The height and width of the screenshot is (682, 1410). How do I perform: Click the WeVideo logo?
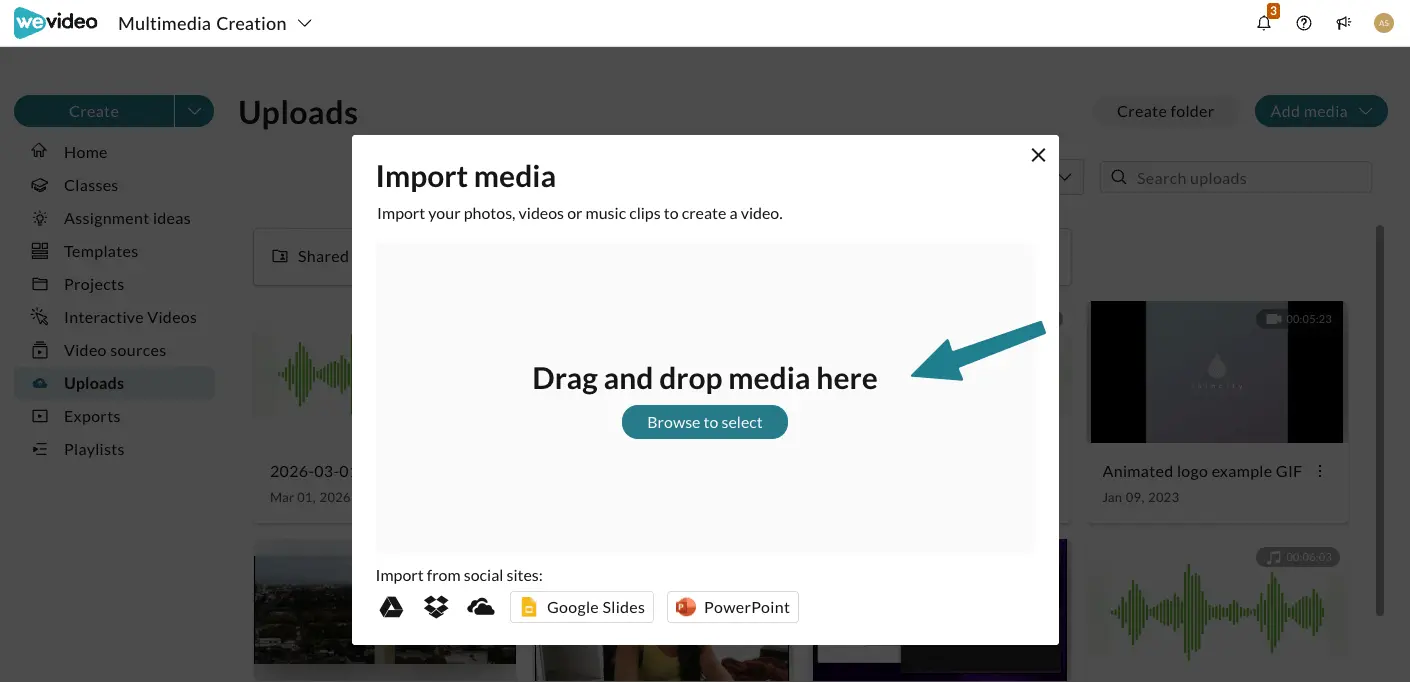(x=55, y=22)
